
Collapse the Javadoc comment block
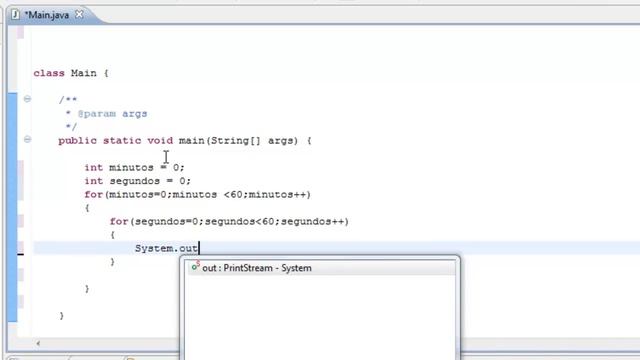[x=27, y=99]
